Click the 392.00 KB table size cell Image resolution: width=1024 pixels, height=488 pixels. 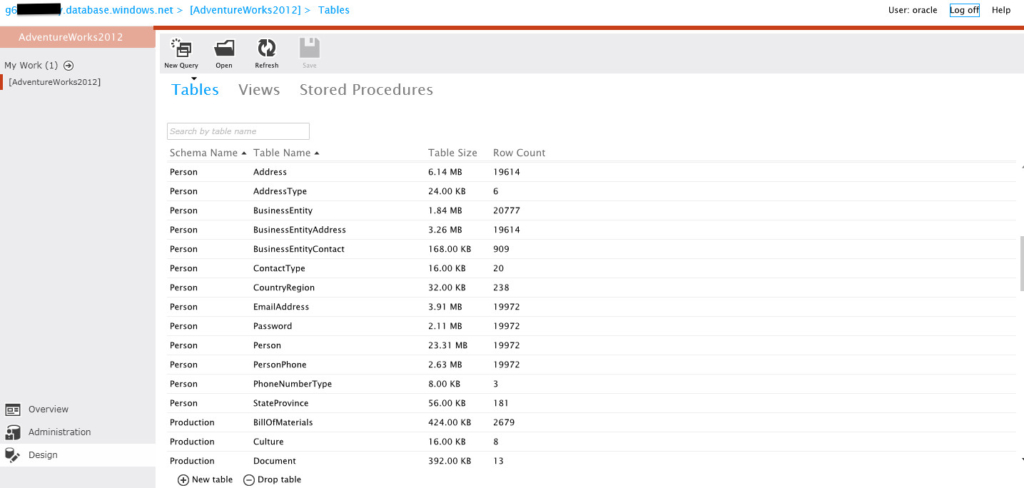[x=450, y=461]
